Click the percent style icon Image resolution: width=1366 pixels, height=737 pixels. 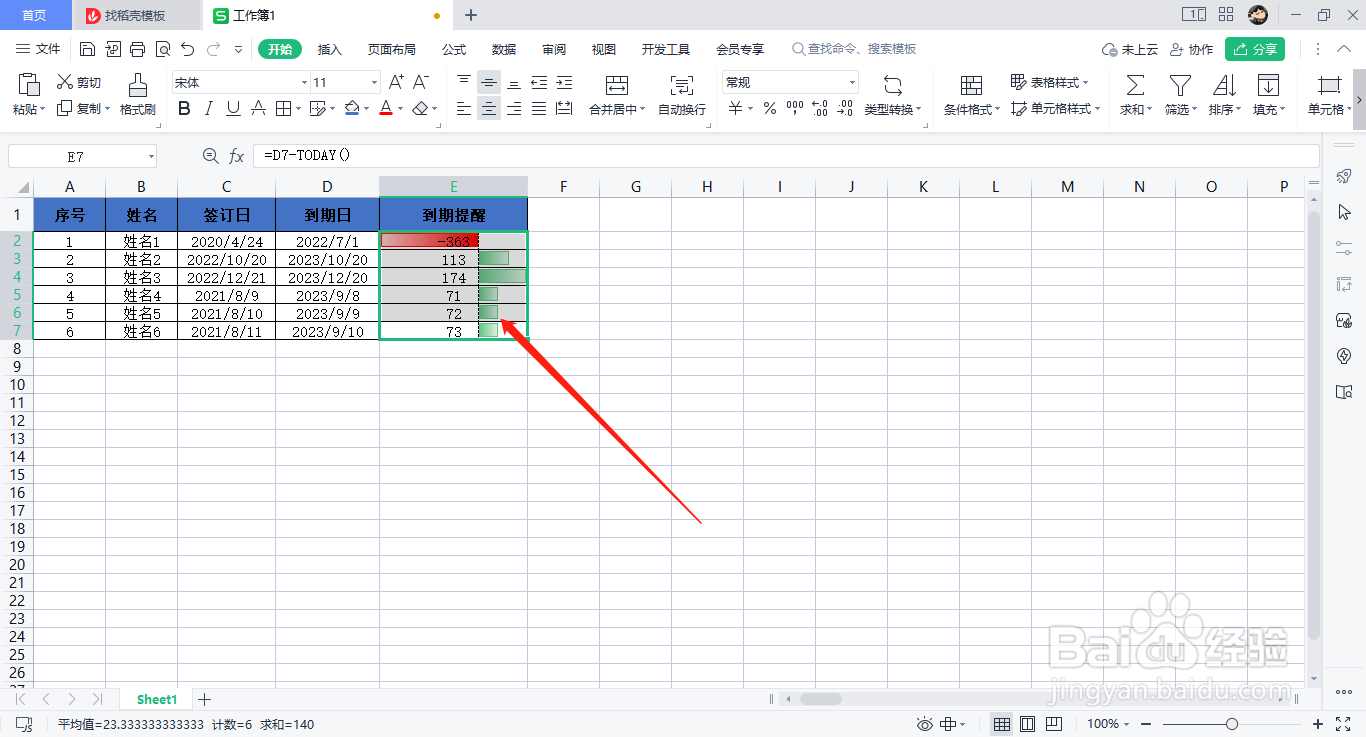tap(770, 108)
